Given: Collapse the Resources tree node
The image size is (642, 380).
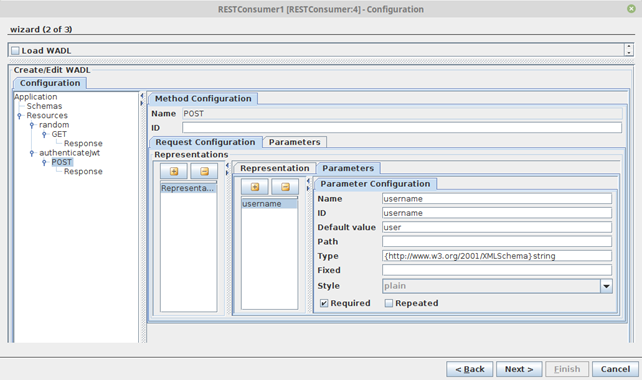Looking at the screenshot, I should click(x=19, y=116).
